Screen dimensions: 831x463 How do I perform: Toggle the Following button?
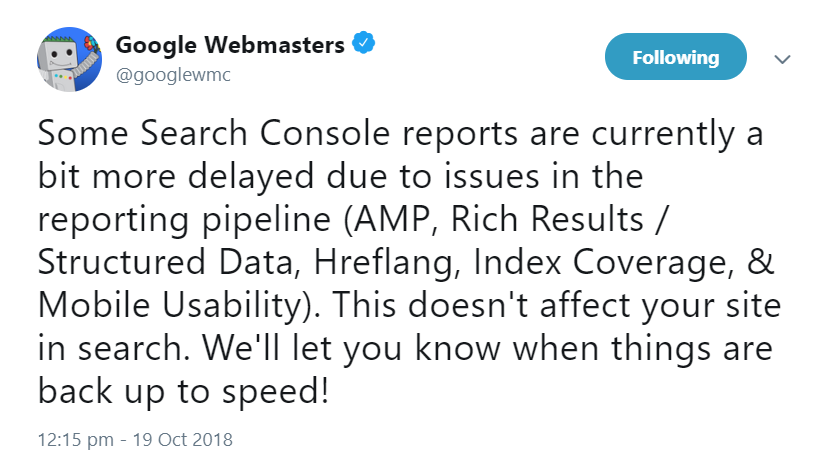point(675,57)
